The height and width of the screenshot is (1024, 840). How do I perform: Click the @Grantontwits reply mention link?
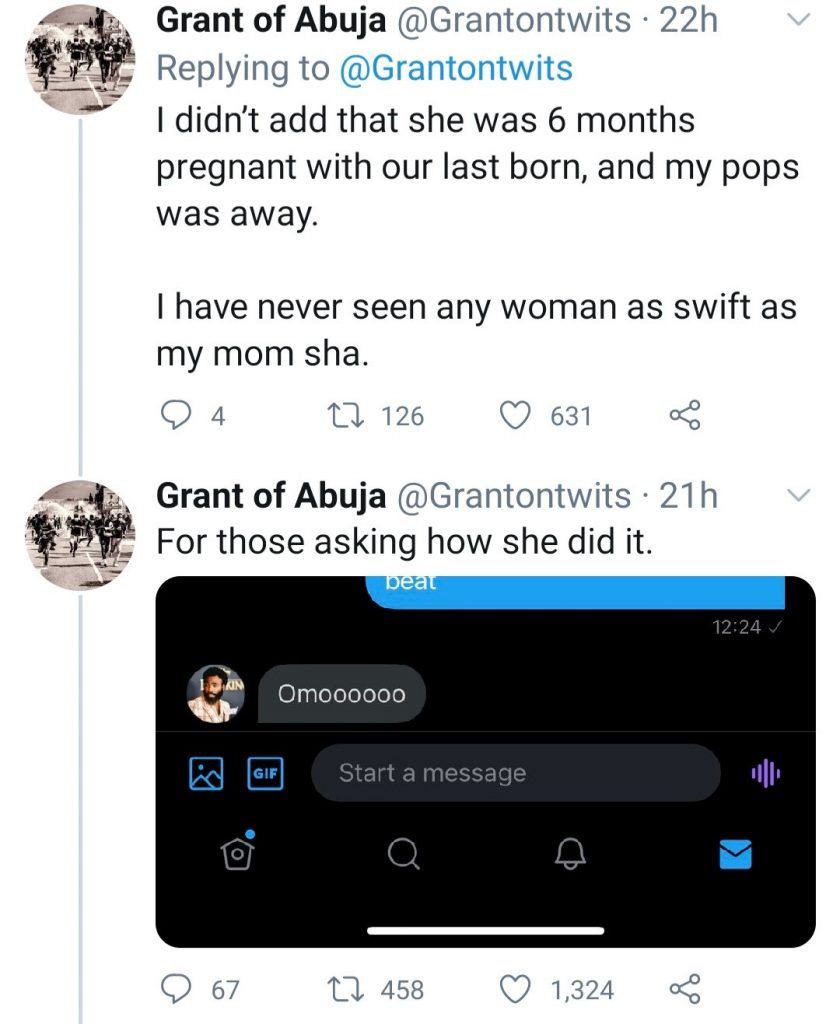[x=459, y=68]
